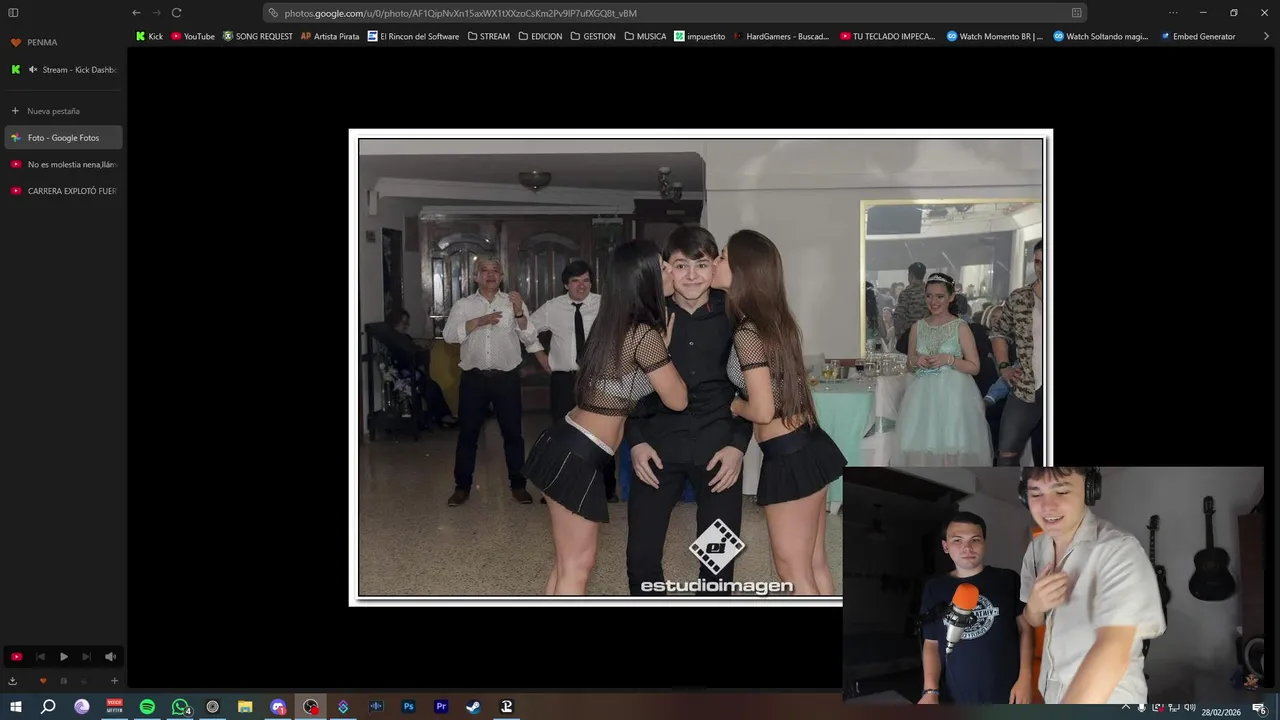Click the orange heart icon at sidebar bottom
The width and height of the screenshot is (1280, 720).
pos(42,681)
